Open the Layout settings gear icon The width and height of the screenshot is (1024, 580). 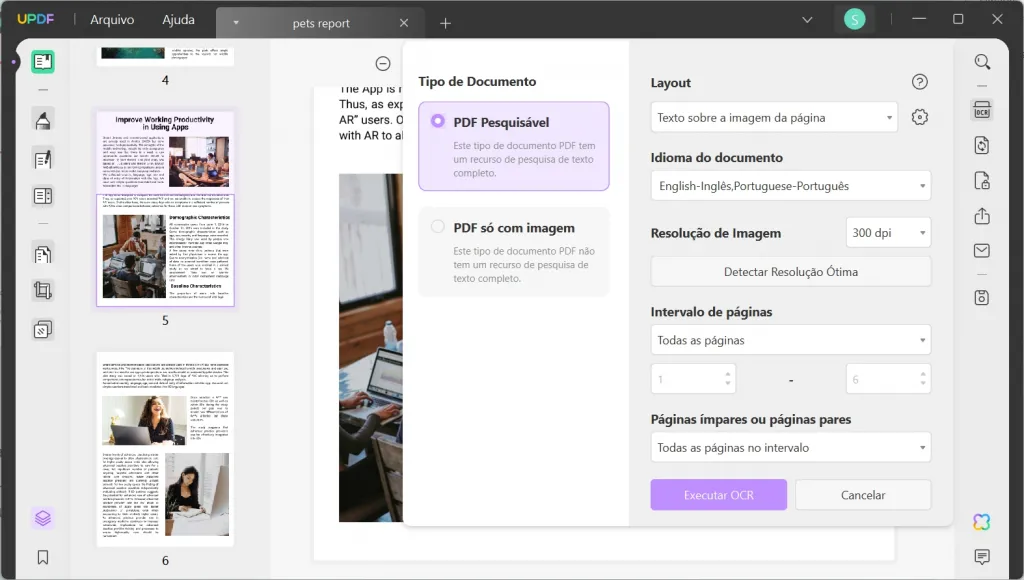coord(918,117)
